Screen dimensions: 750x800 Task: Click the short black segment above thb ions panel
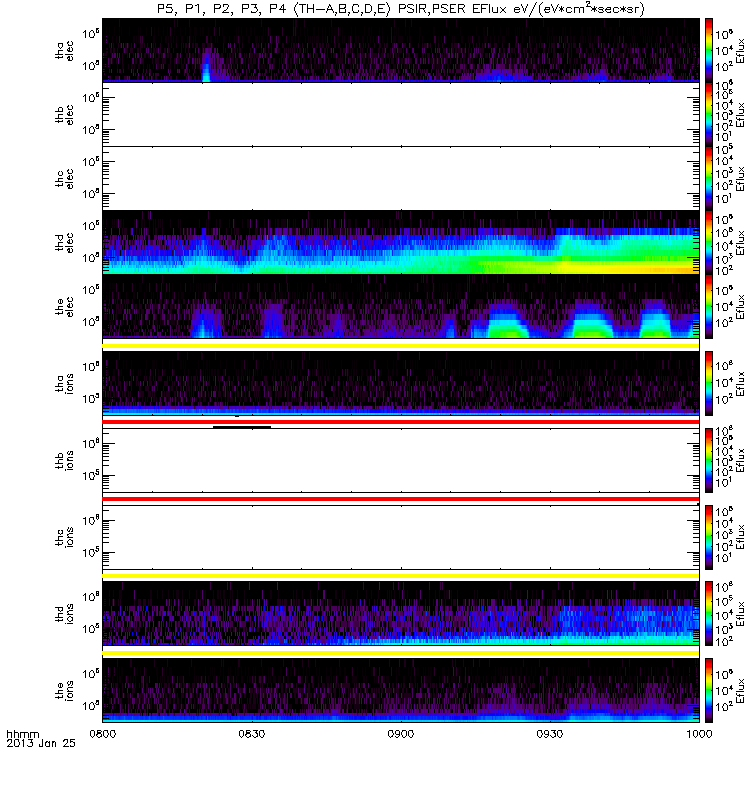tap(242, 427)
